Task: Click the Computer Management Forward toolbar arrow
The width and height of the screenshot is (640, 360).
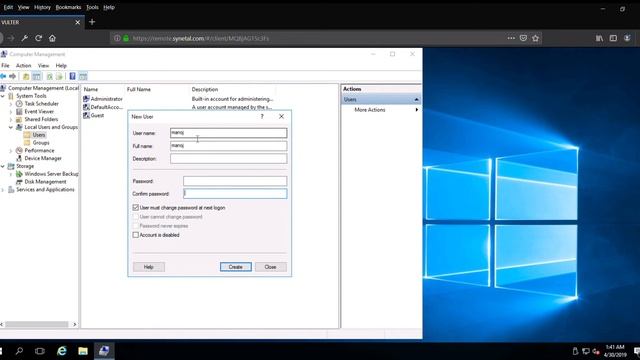Action: pyautogui.click(x=13, y=76)
